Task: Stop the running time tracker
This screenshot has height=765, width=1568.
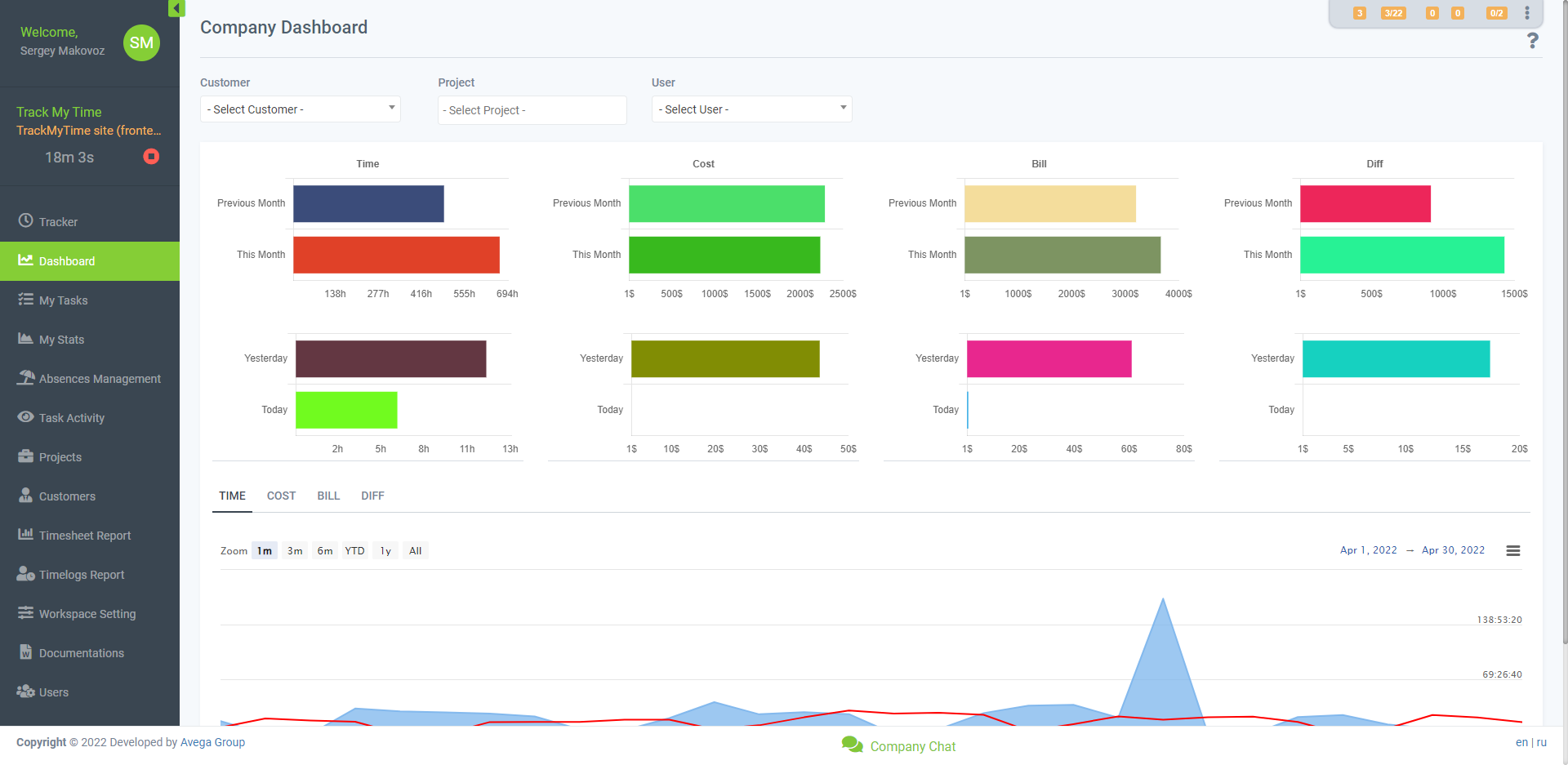Action: click(x=151, y=157)
